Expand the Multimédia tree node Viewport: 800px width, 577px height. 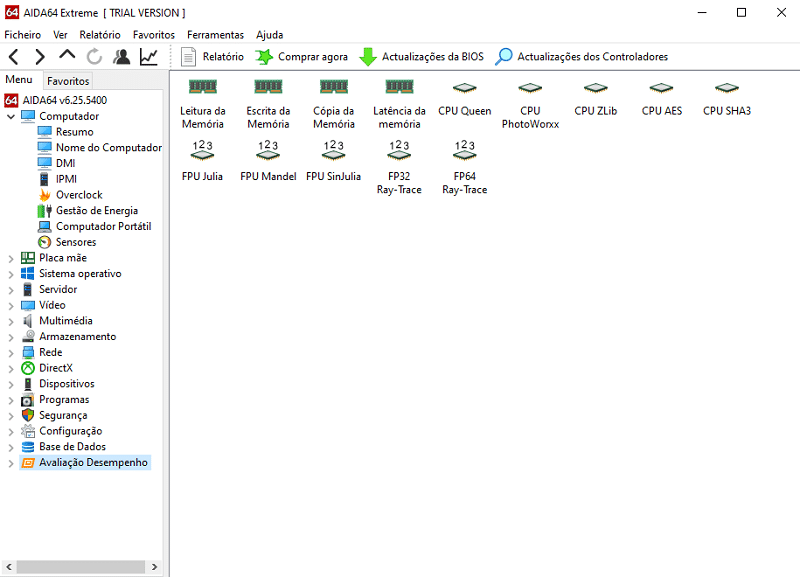[x=11, y=322]
